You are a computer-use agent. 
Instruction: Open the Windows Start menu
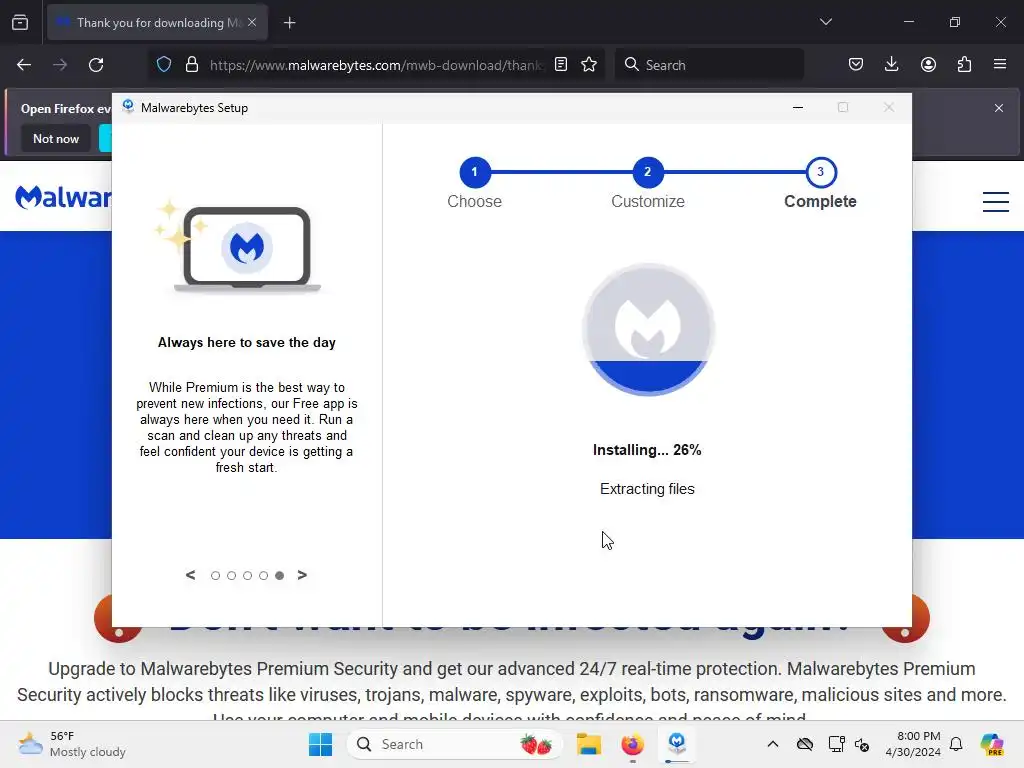[320, 744]
